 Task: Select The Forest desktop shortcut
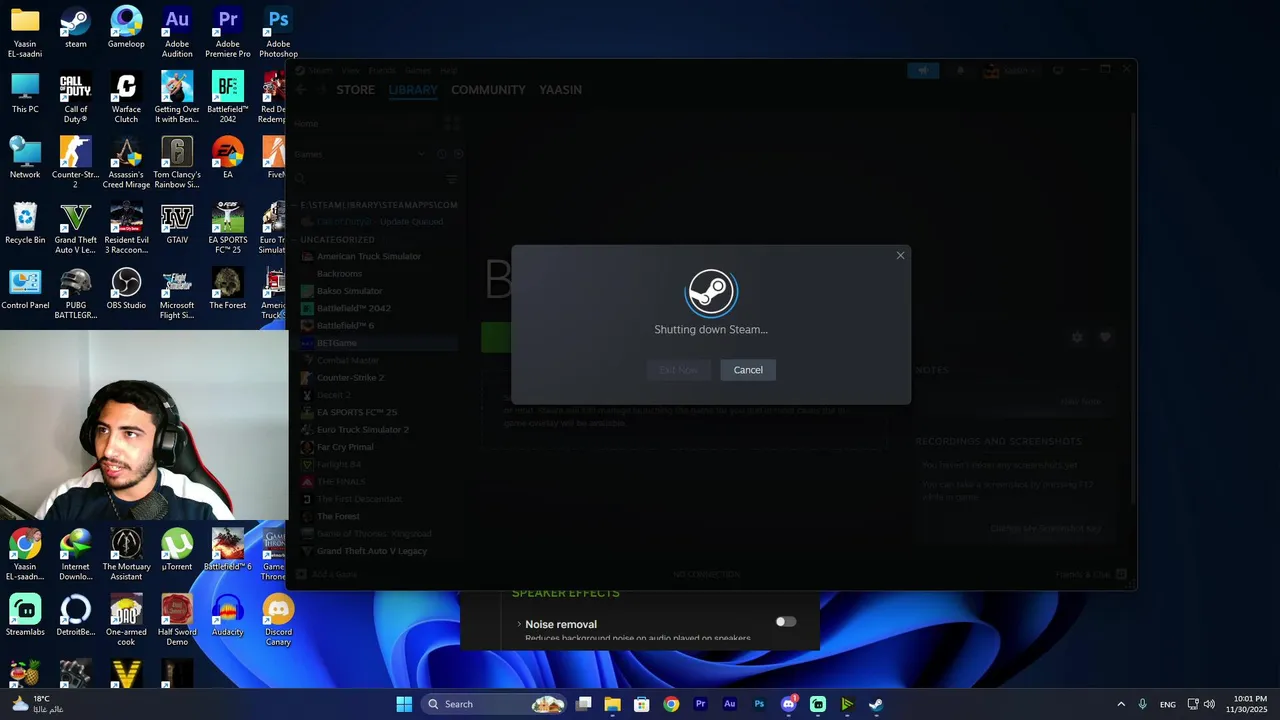(228, 288)
